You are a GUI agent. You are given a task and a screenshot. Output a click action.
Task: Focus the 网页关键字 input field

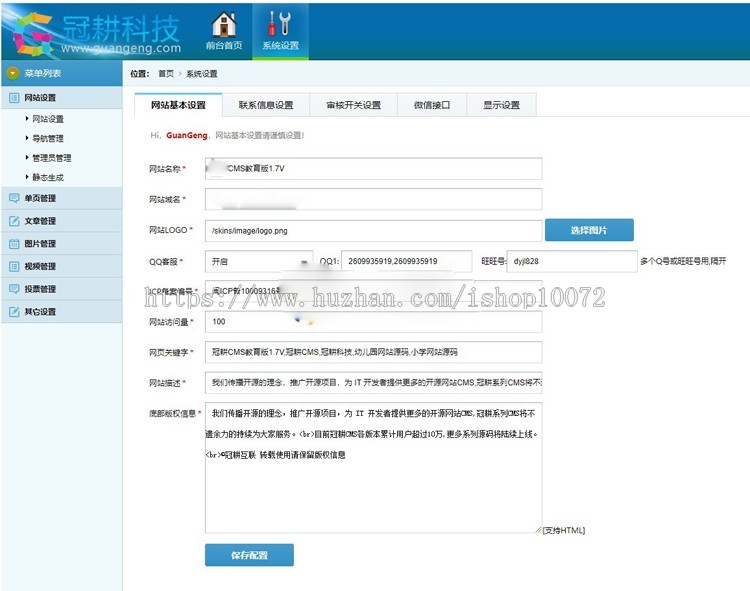pyautogui.click(x=374, y=352)
